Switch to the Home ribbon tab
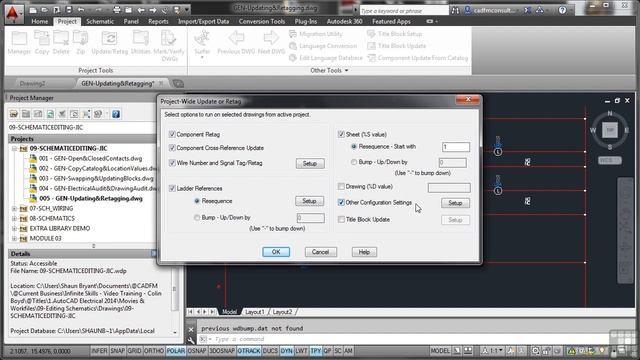Viewport: 640px width, 360px height. (40, 22)
